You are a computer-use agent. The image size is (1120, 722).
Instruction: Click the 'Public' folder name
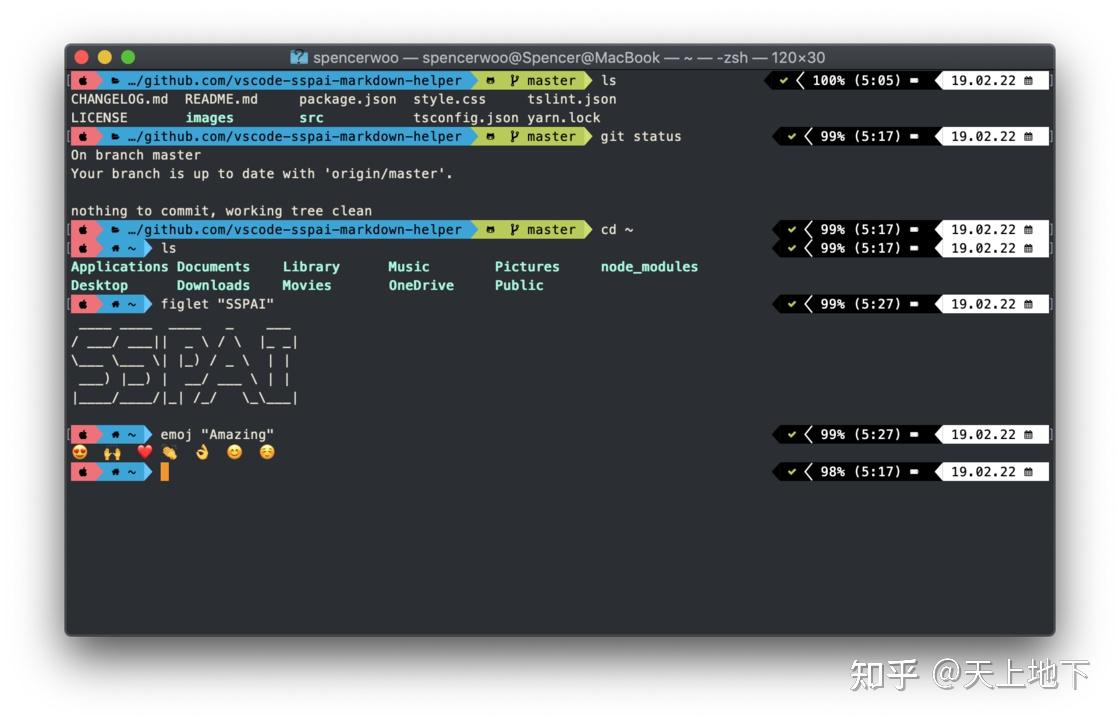[519, 286]
